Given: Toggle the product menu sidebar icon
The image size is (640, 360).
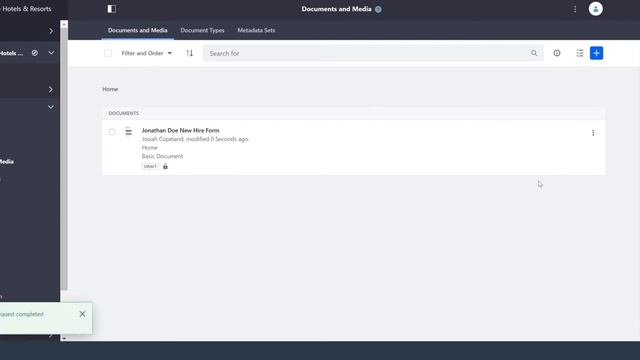Looking at the screenshot, I should point(111,9).
